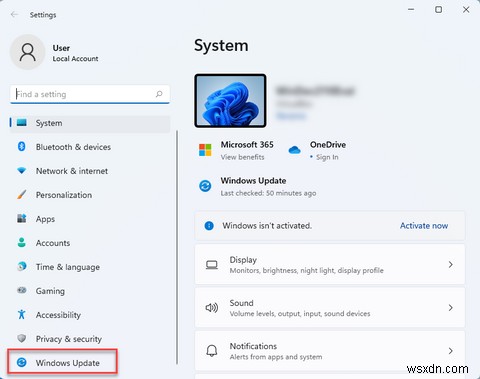Click the Microsoft 365 heading
The height and width of the screenshot is (379, 480).
247,145
